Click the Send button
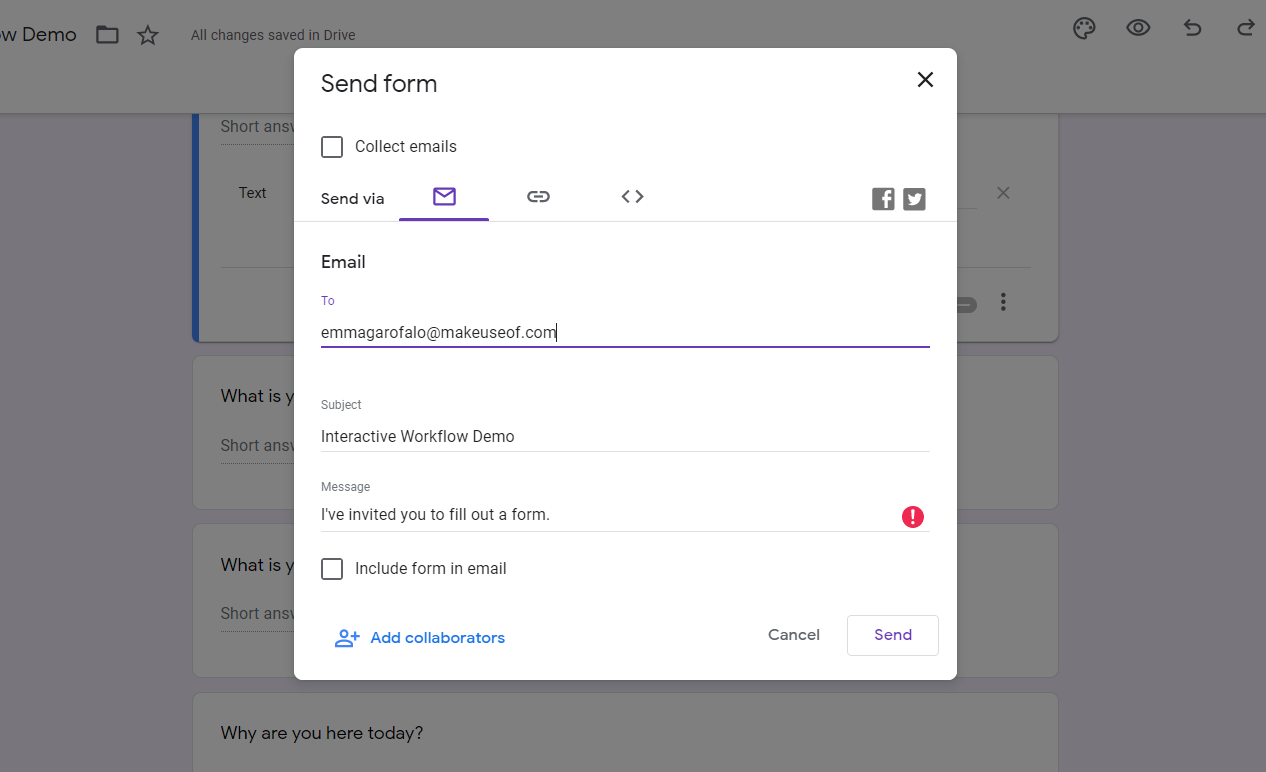 [892, 635]
